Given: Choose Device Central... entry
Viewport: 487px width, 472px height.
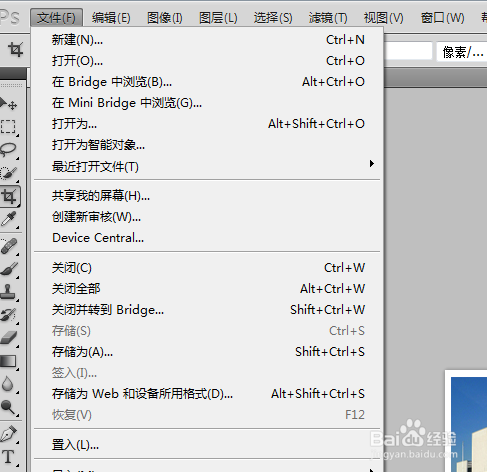Looking at the screenshot, I should pos(208,238).
